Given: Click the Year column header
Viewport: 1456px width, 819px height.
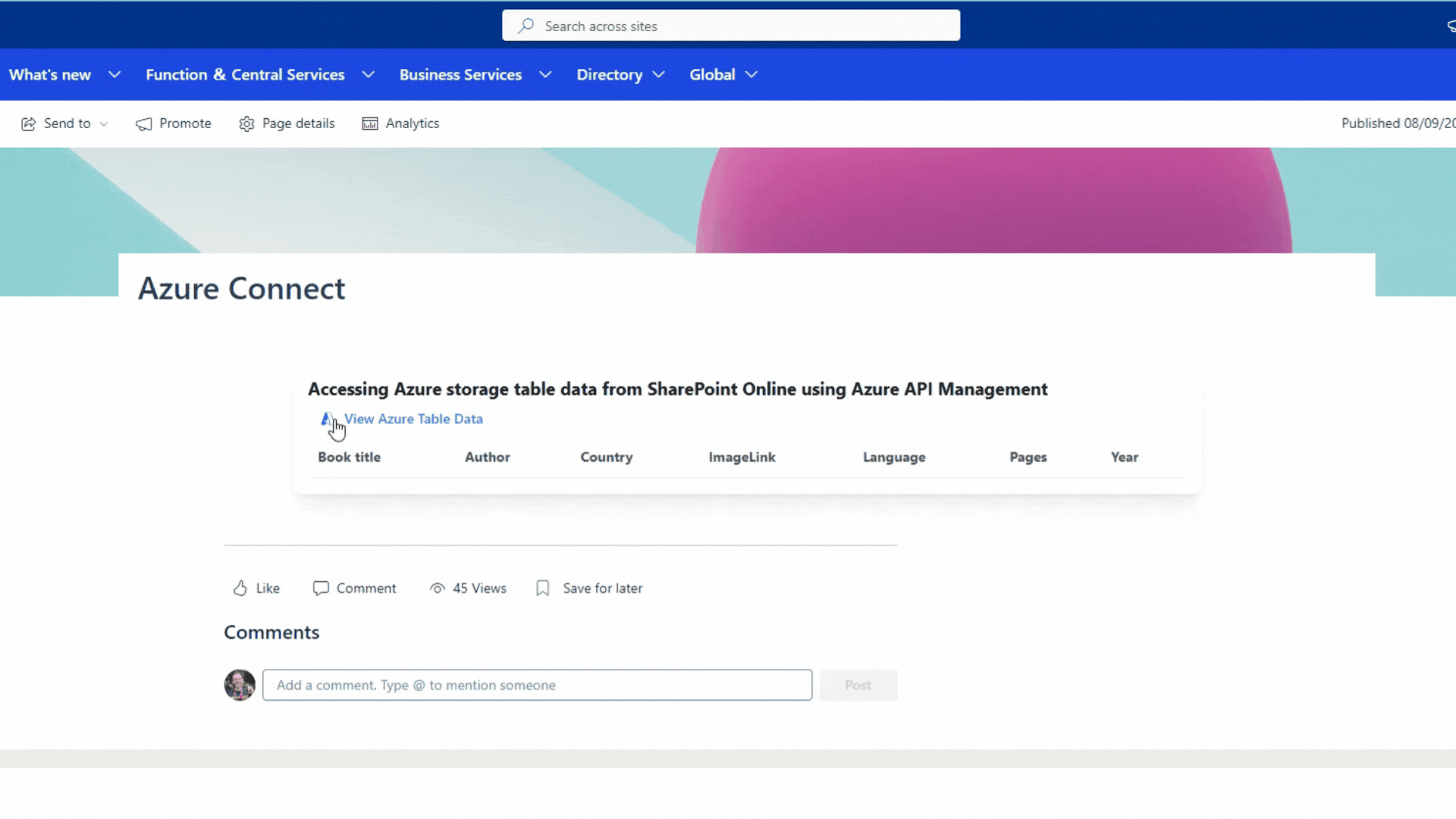Looking at the screenshot, I should (x=1124, y=457).
